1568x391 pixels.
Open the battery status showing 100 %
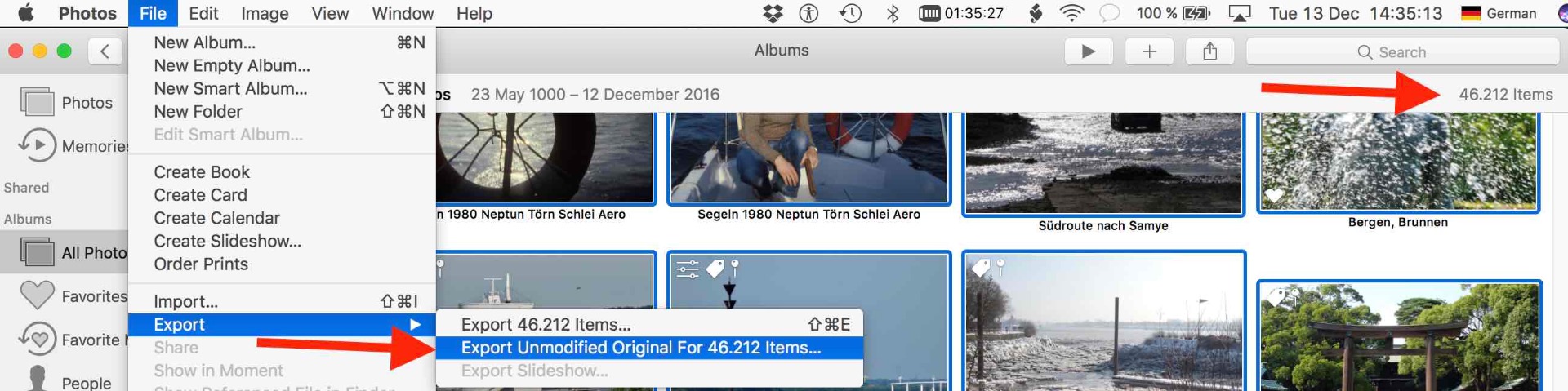(1173, 13)
